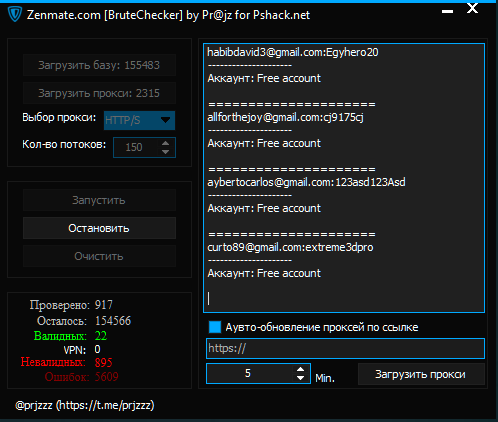This screenshot has height=422, width=498.
Task: Enable 'Аувто-обновление проксей по ссылке' checkbox
Action: (x=215, y=327)
